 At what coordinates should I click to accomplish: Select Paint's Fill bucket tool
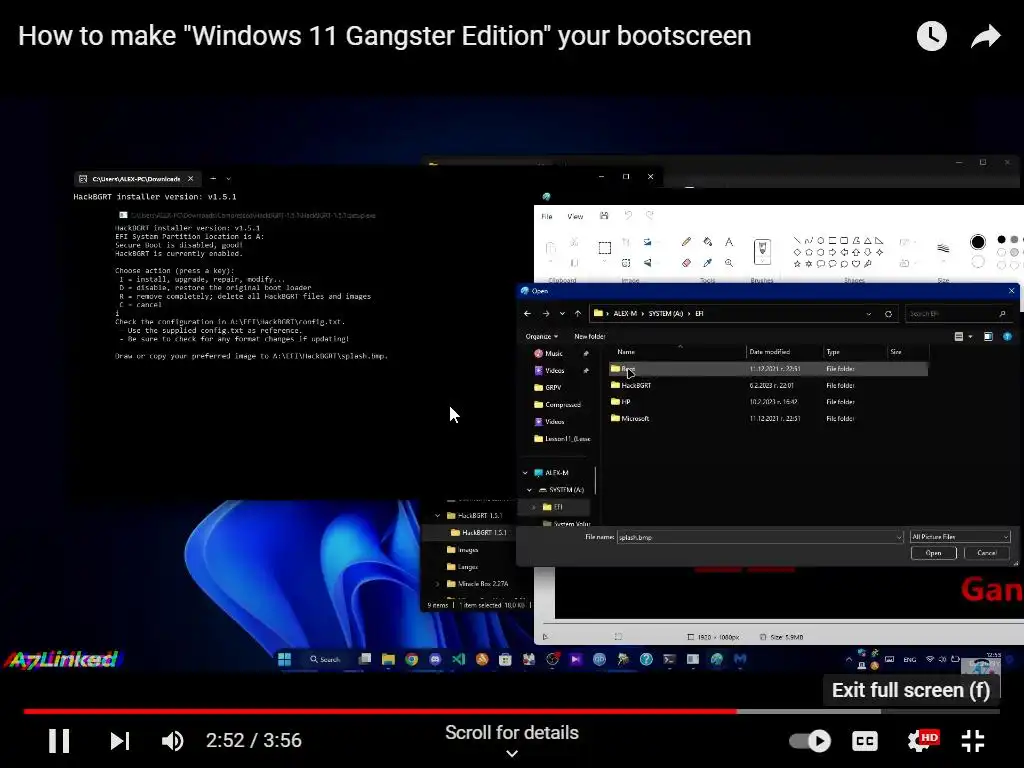pyautogui.click(x=707, y=242)
